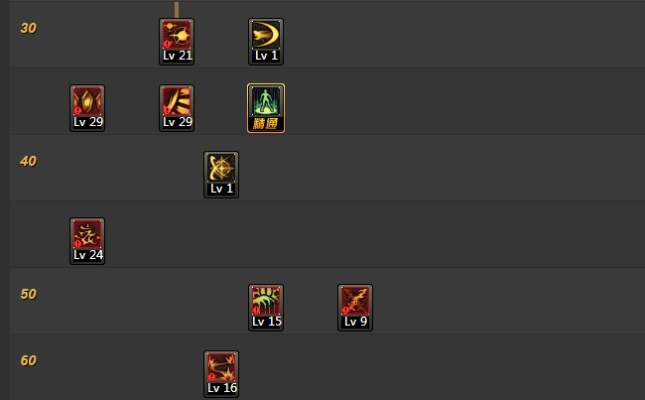Viewport: 645px width, 400px height.
Task: Click the level 30 row label
Action: tap(28, 28)
